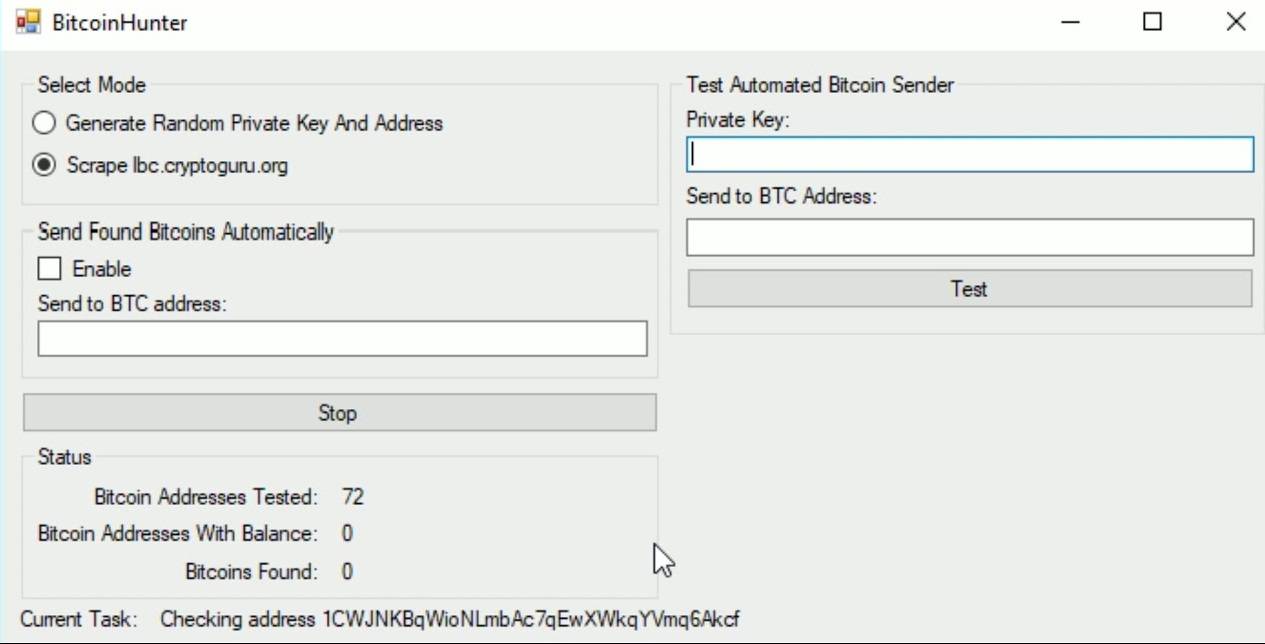1265x644 pixels.
Task: Click the BitcoinHunter app icon in title bar
Action: tap(28, 21)
